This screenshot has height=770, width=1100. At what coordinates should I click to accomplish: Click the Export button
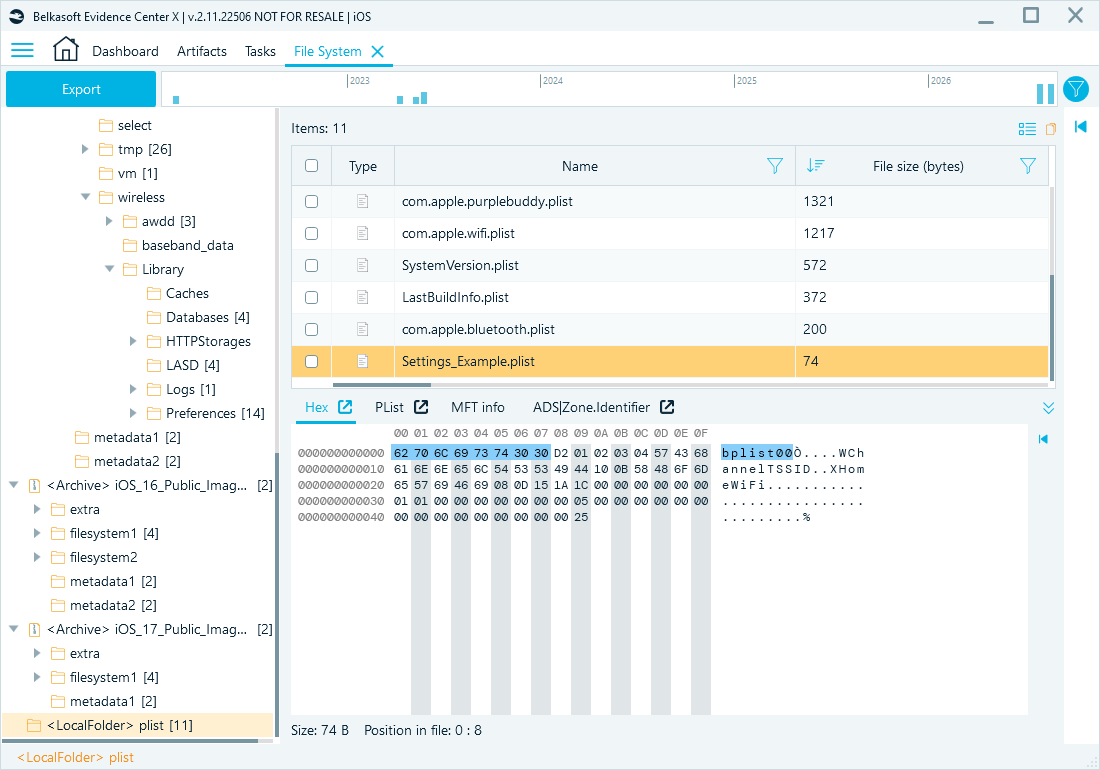tap(81, 89)
